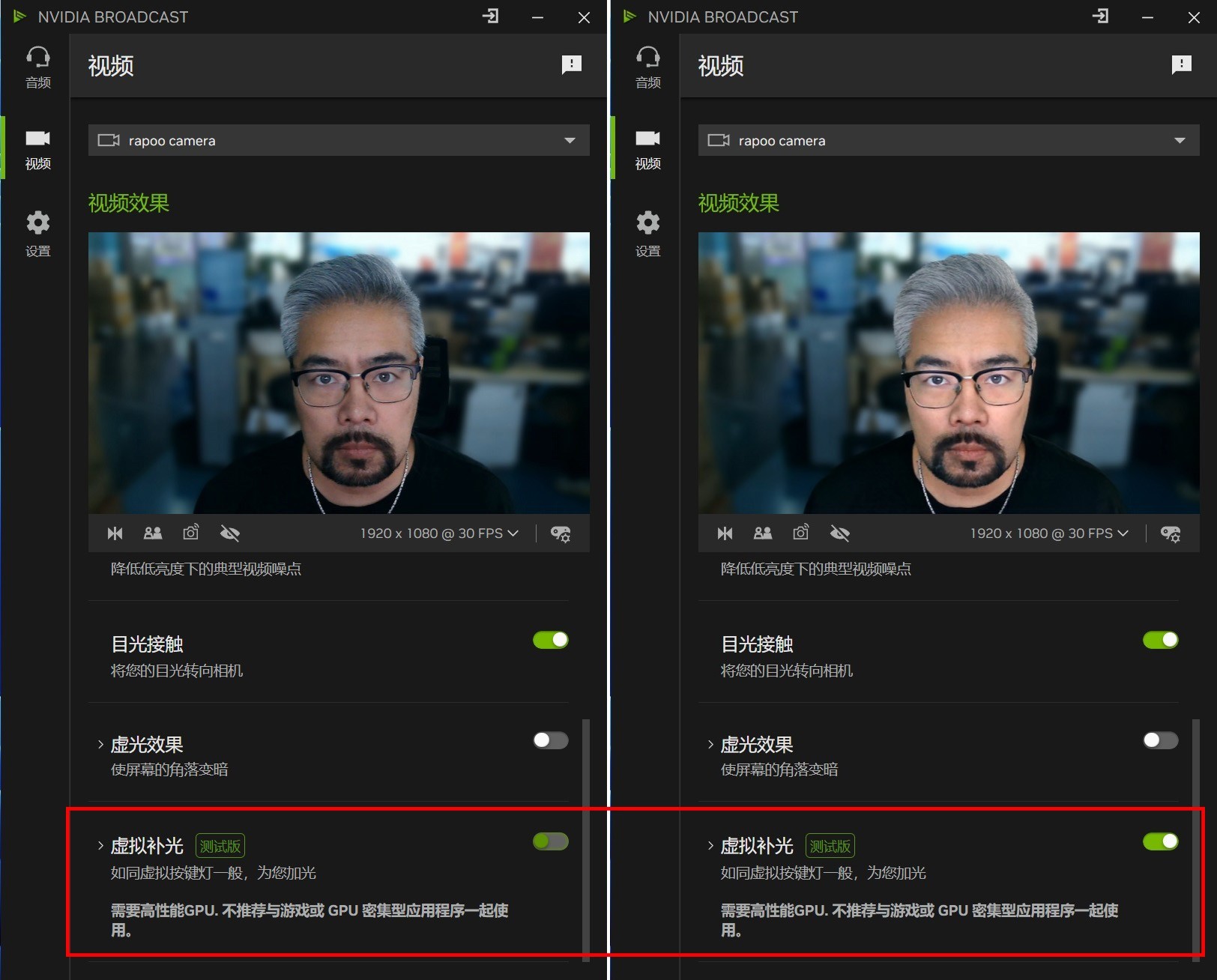Click the snapshot camera icon in right window
Image resolution: width=1217 pixels, height=980 pixels.
pyautogui.click(x=801, y=533)
